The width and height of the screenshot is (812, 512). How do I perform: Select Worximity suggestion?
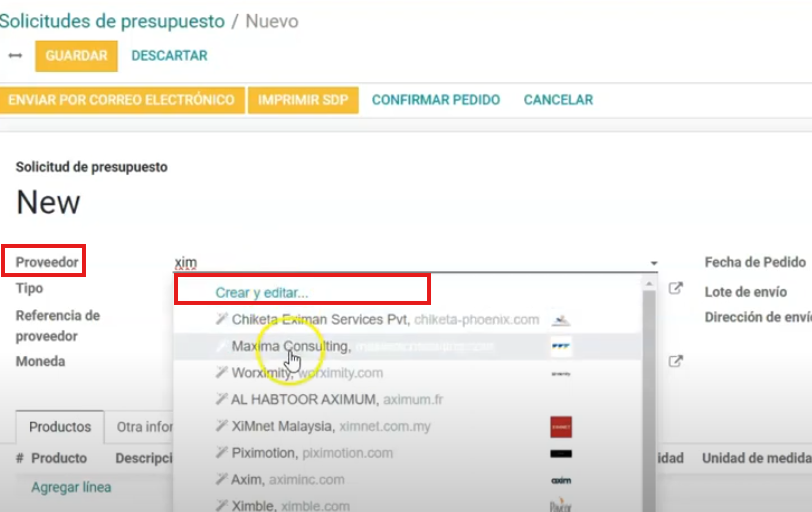407,373
